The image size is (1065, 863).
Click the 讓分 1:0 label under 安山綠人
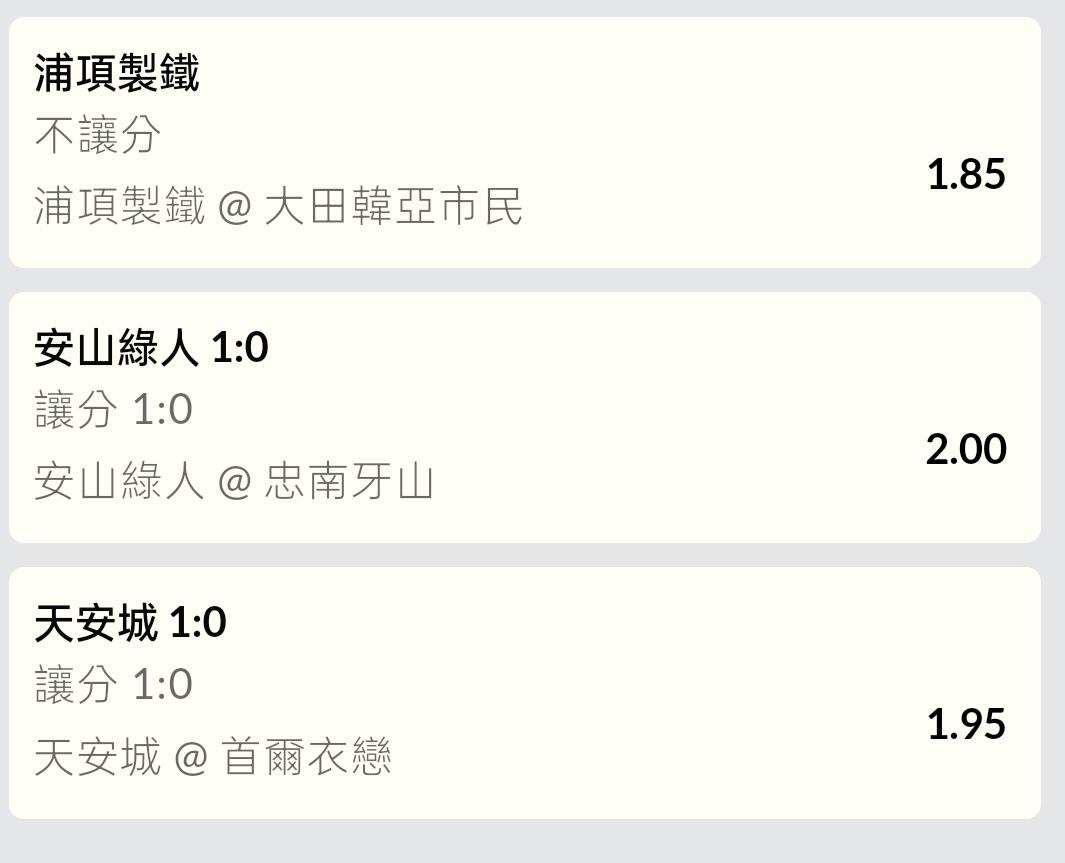pos(114,410)
